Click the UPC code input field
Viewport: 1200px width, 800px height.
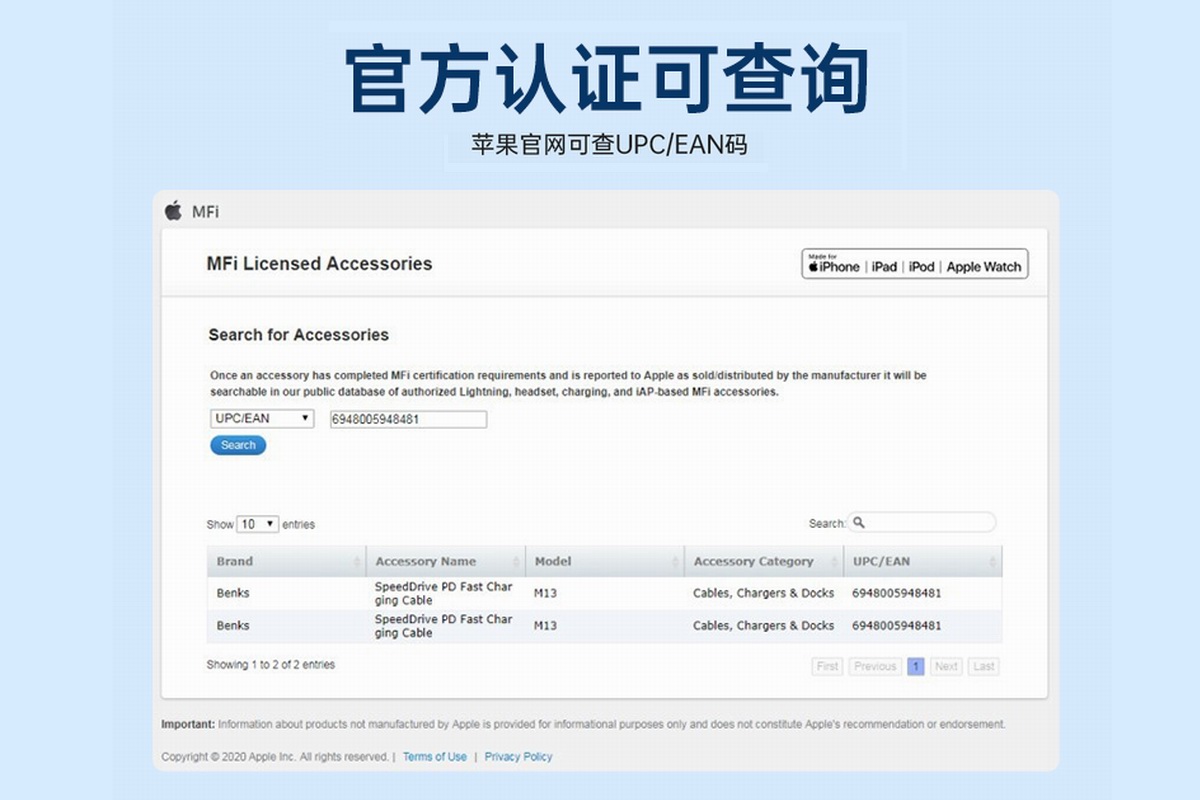408,420
